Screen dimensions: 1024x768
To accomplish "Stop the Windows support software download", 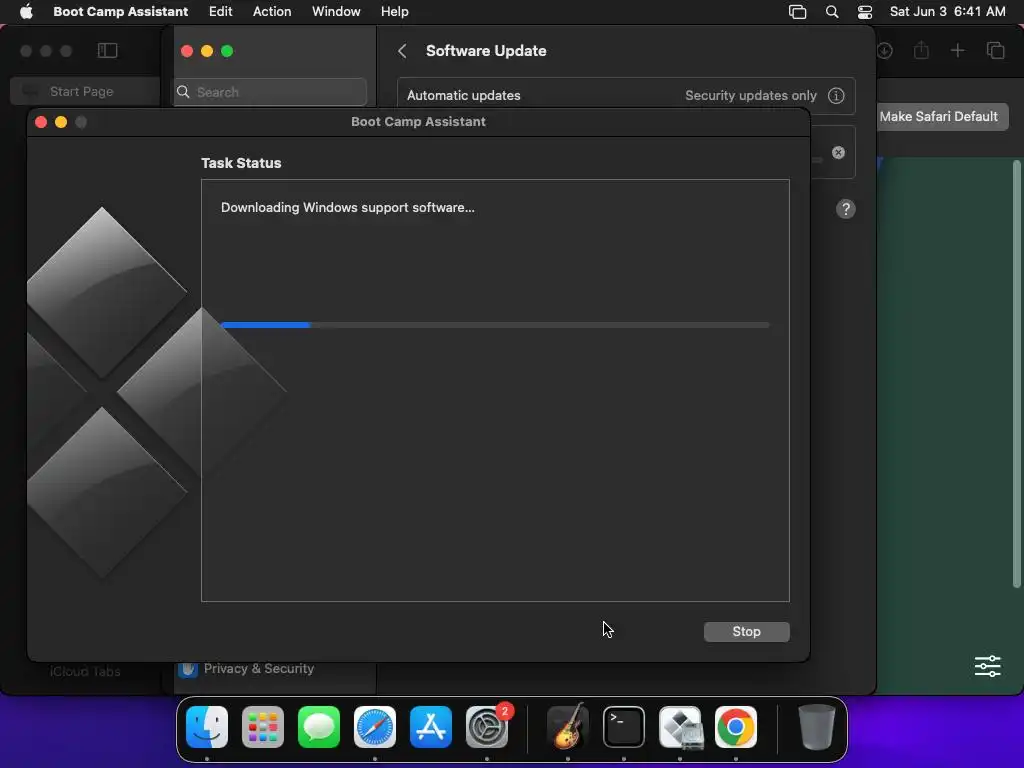I will point(746,632).
